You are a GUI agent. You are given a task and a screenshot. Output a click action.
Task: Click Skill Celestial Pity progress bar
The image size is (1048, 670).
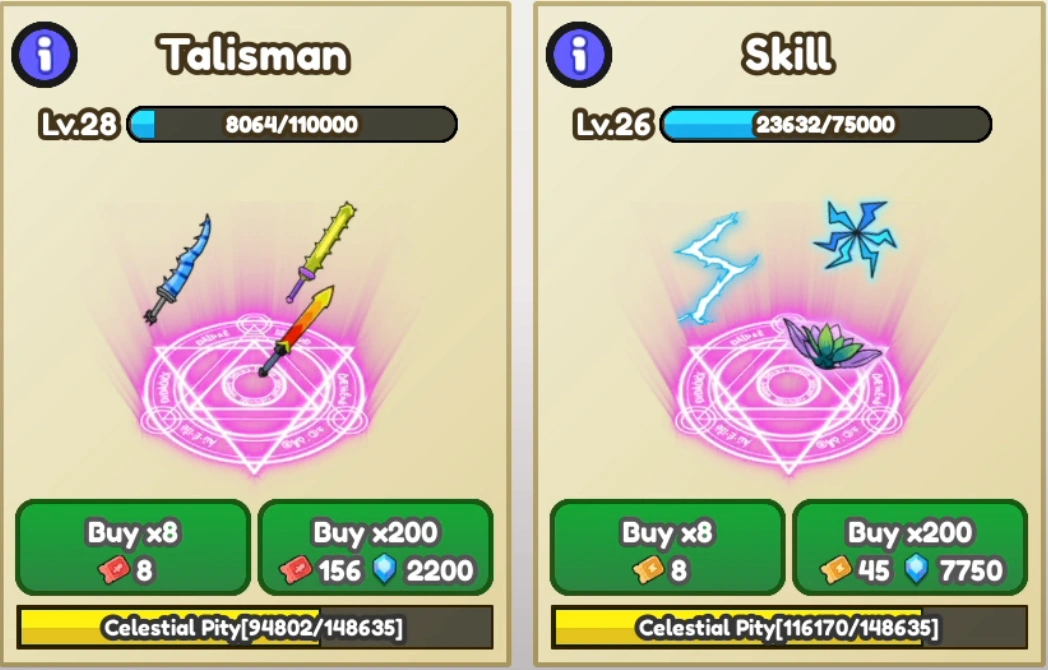tap(789, 627)
